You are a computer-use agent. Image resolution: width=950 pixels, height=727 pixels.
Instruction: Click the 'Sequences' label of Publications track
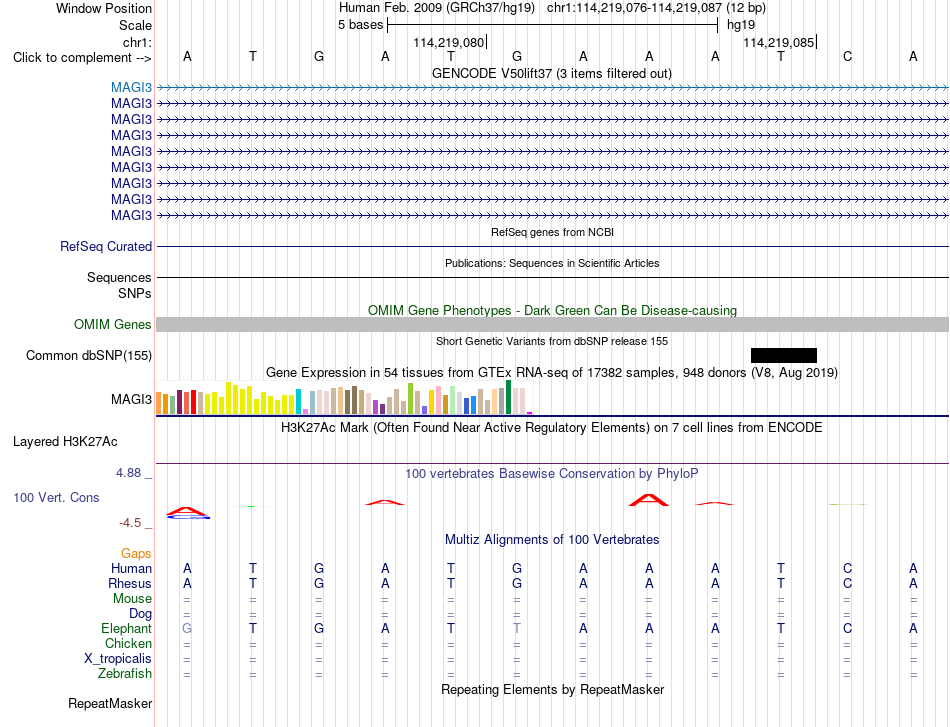click(119, 277)
